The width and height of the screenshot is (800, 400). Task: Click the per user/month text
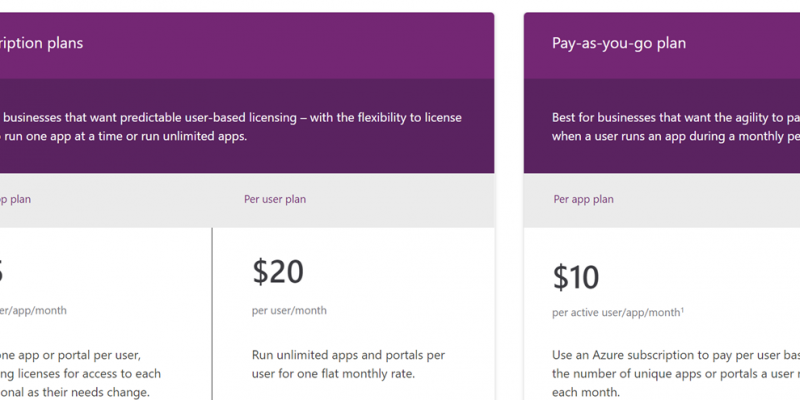click(x=289, y=310)
